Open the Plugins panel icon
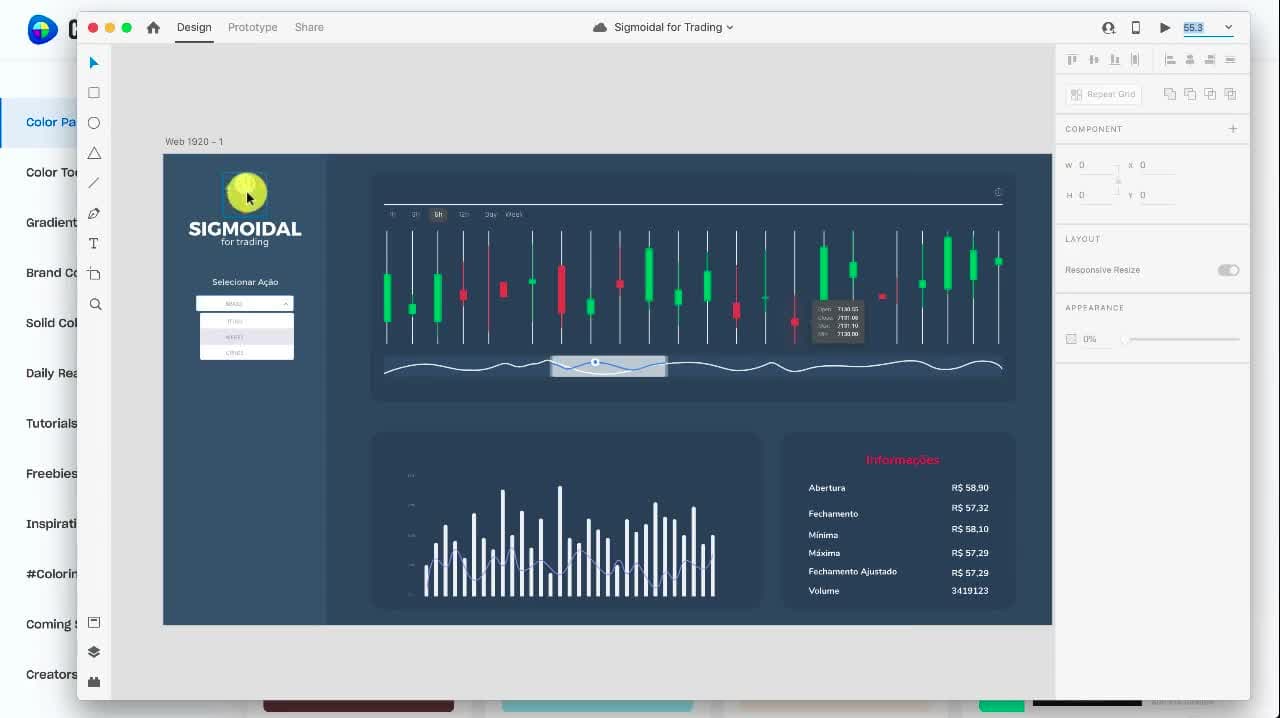 [x=94, y=682]
